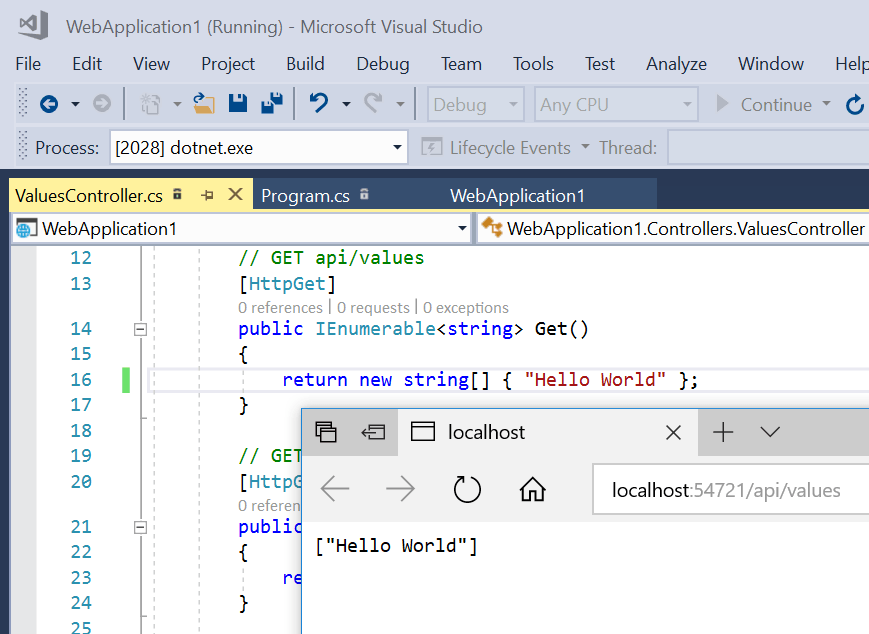Save the current file with the floppy icon
The height and width of the screenshot is (634, 869).
pos(238,104)
